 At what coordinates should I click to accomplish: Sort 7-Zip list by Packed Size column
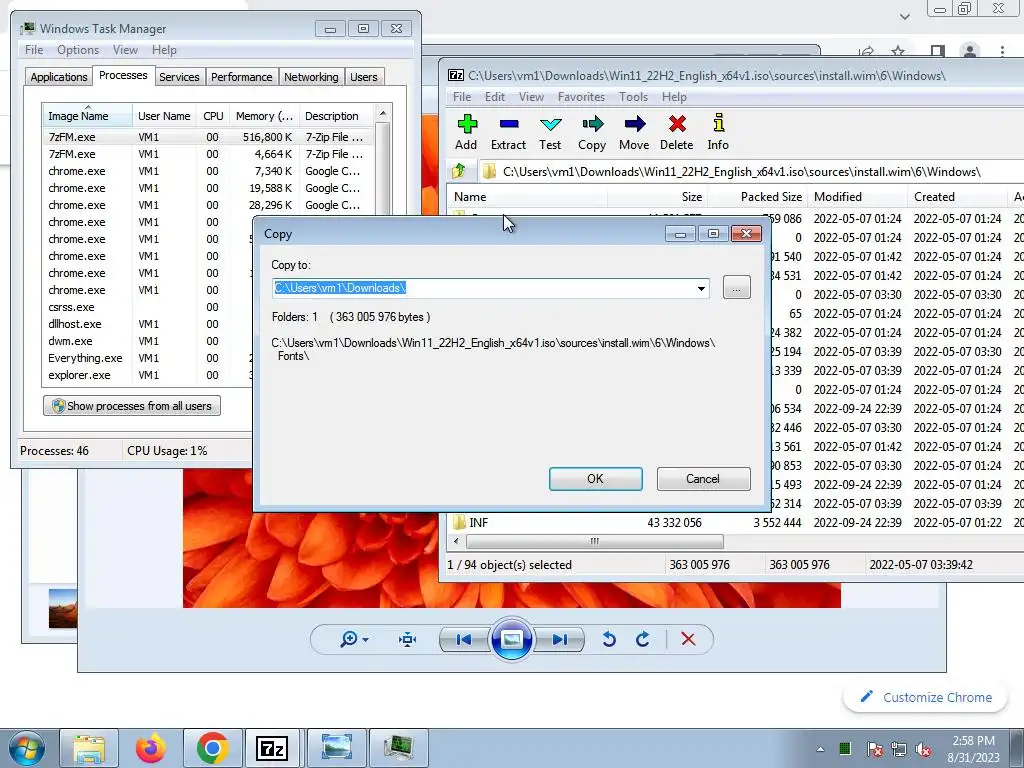coord(758,197)
